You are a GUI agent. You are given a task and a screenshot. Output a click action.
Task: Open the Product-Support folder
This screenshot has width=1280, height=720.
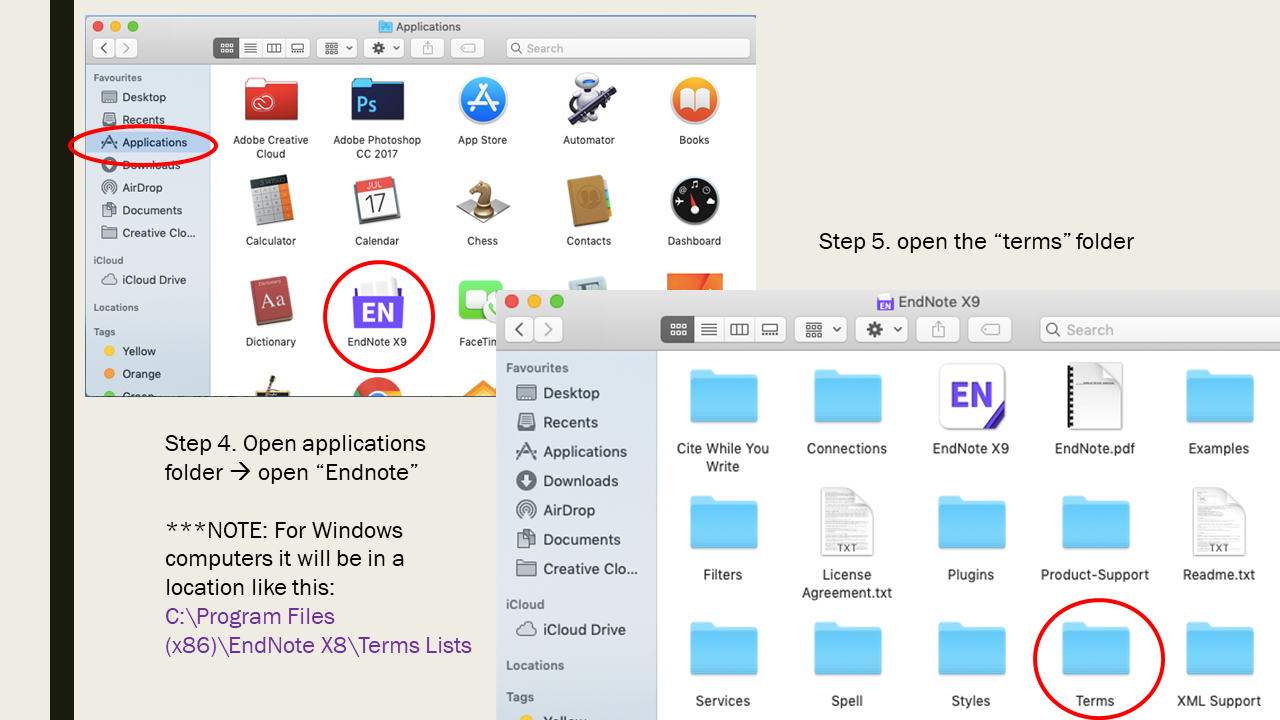[x=1095, y=523]
